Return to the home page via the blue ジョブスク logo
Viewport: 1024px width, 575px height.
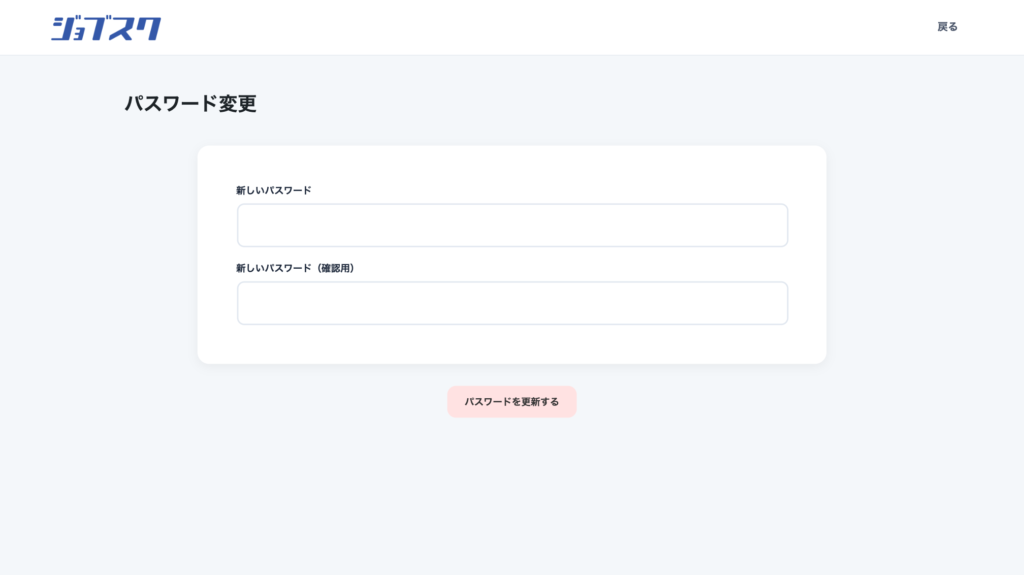pos(106,28)
